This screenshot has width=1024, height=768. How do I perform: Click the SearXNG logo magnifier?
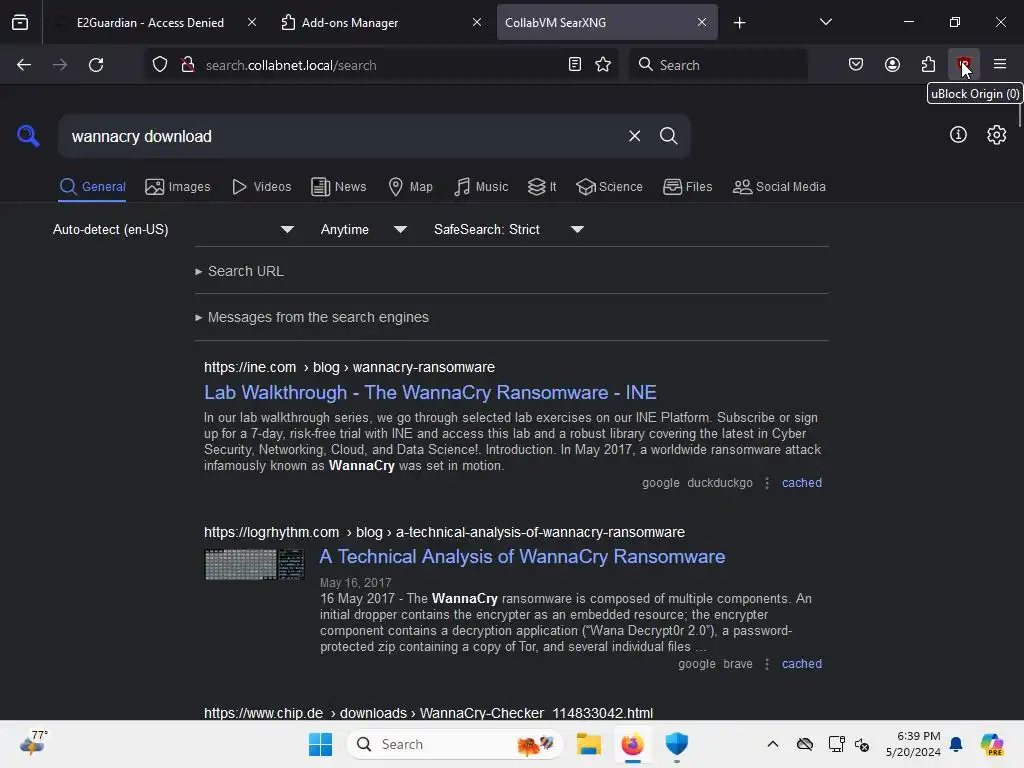pyautogui.click(x=28, y=136)
